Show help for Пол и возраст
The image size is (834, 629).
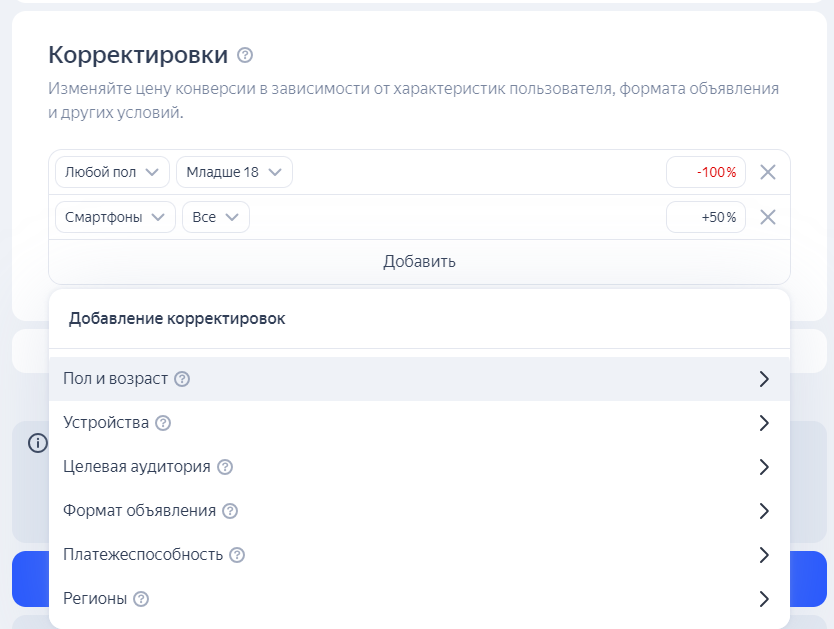click(182, 379)
